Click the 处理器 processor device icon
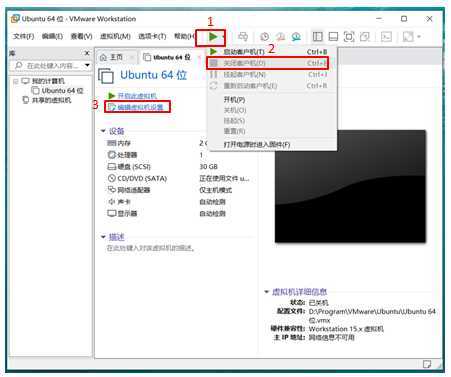Viewport: 451px width, 377px height. (112, 155)
